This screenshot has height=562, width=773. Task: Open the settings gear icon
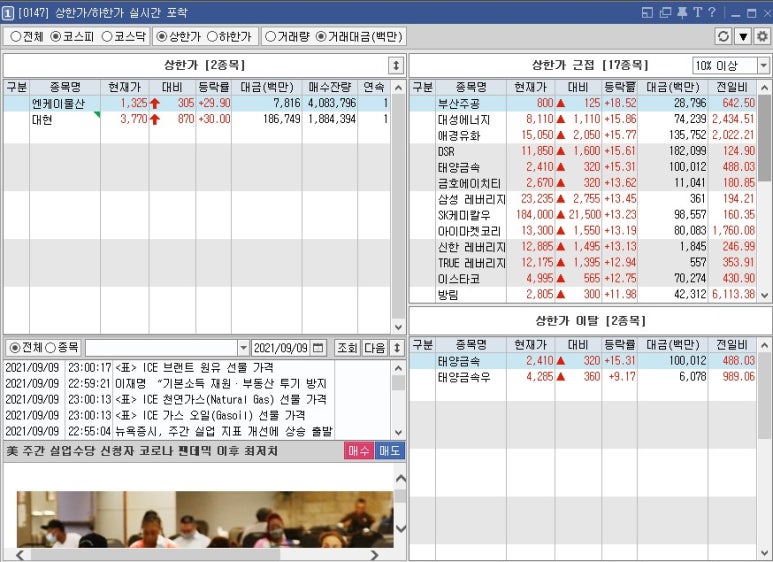click(x=762, y=36)
